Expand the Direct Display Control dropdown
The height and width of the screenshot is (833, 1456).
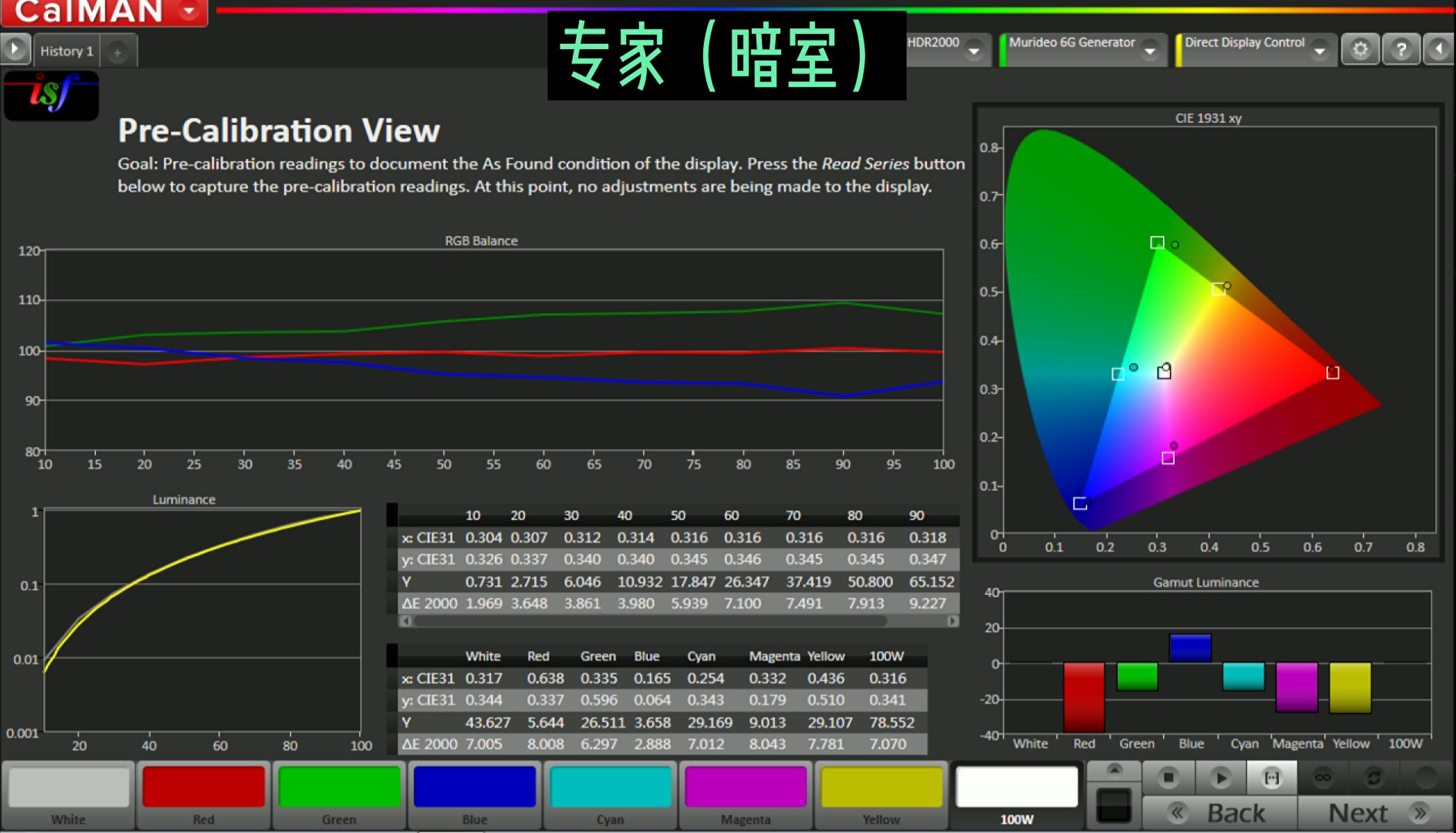(x=1321, y=50)
